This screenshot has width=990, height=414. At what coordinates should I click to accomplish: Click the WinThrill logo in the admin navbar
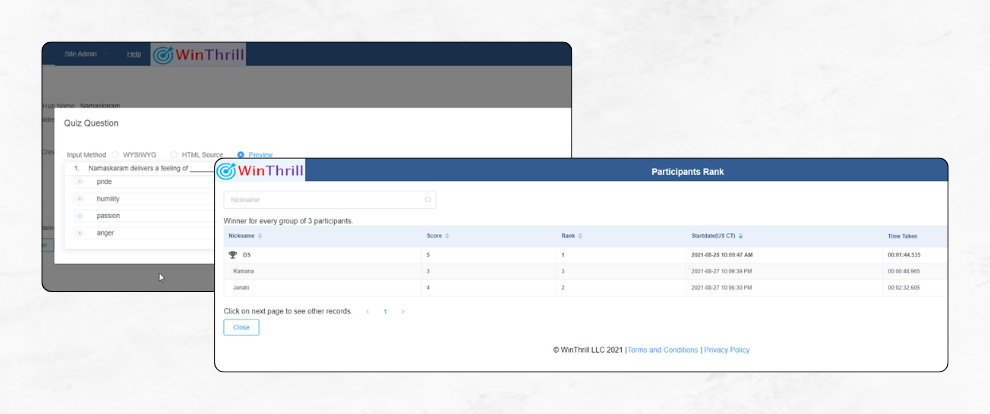click(198, 54)
